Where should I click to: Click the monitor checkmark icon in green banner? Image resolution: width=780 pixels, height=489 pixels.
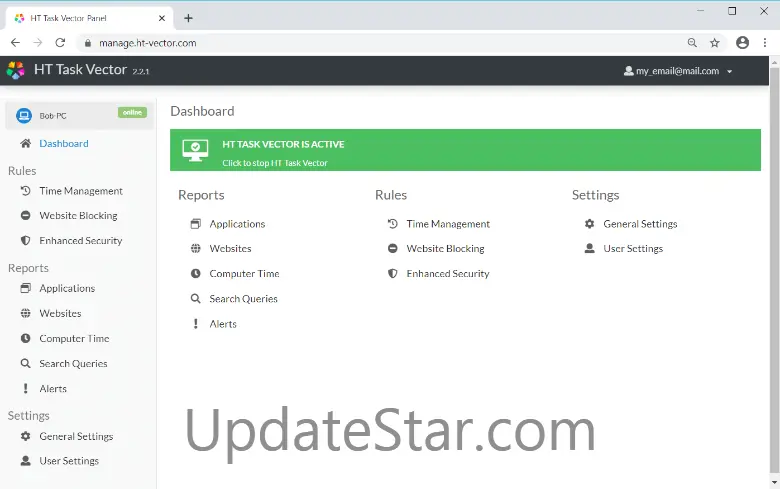195,150
